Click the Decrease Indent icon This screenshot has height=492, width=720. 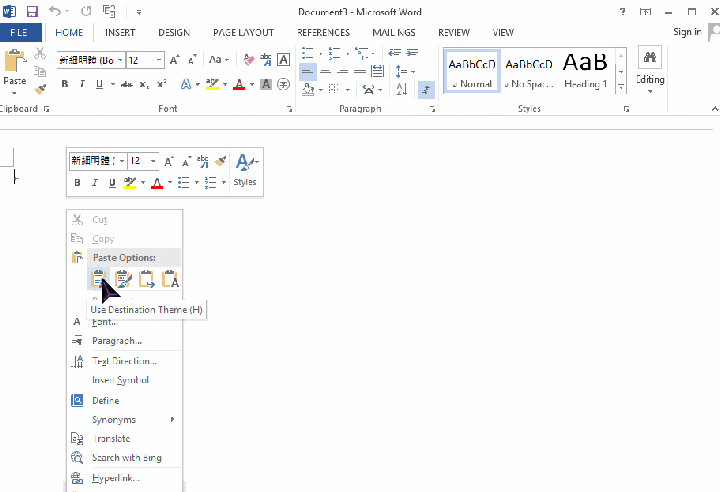(394, 53)
